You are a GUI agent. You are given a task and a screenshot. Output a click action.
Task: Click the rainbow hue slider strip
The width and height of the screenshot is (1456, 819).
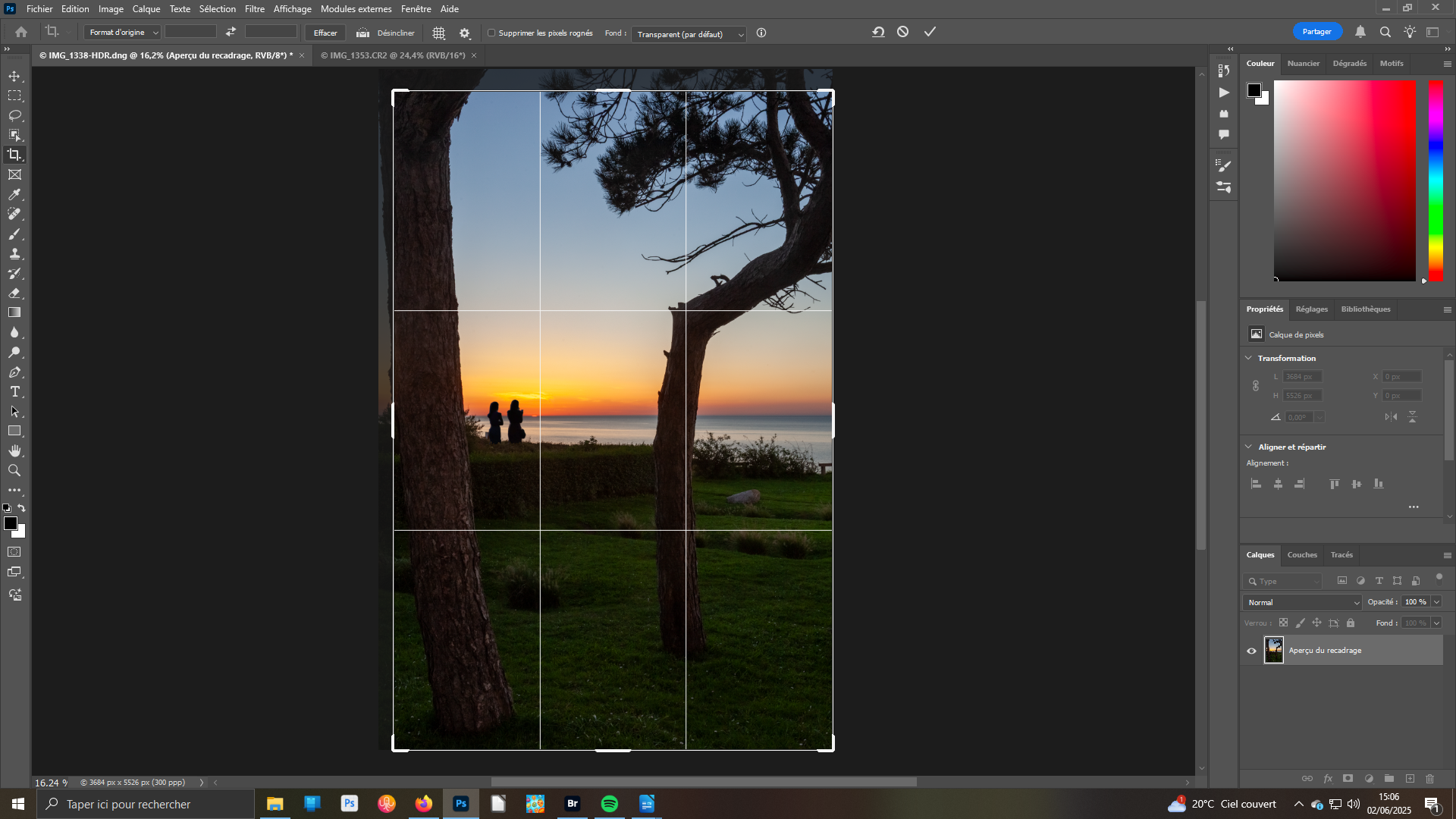tap(1436, 180)
